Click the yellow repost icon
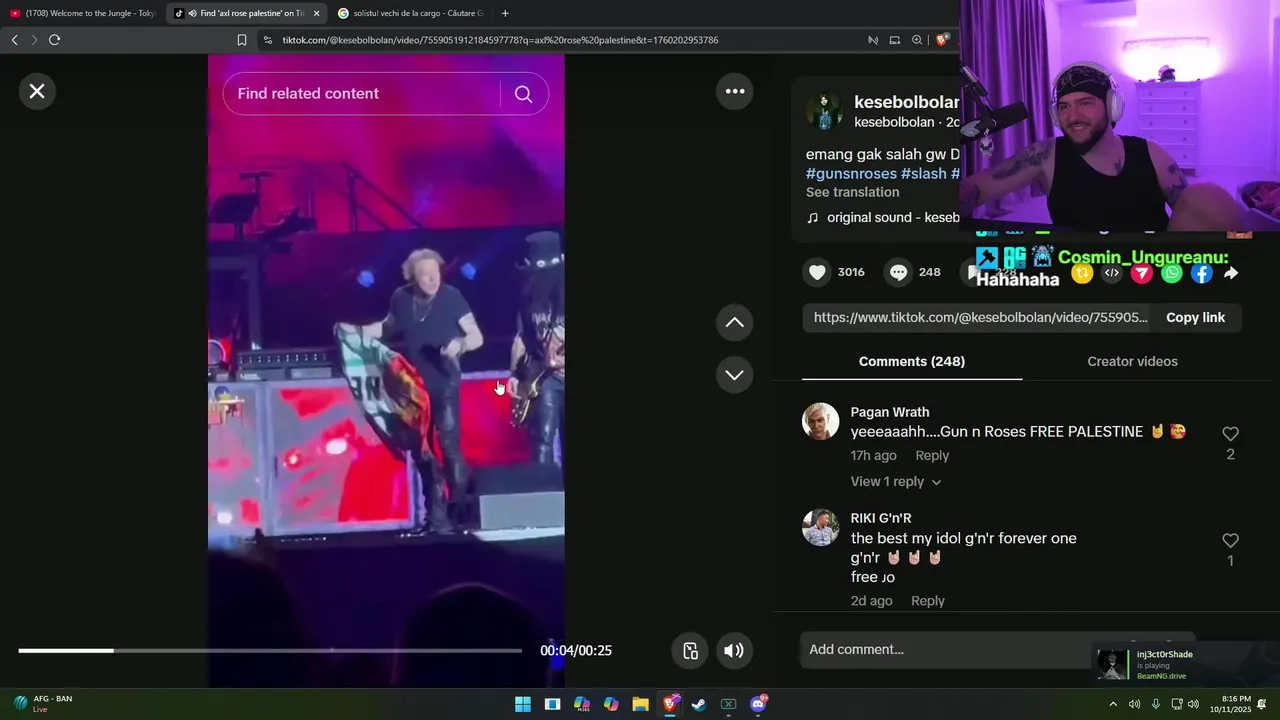Screen dimensions: 1280x720 coord(1082,273)
